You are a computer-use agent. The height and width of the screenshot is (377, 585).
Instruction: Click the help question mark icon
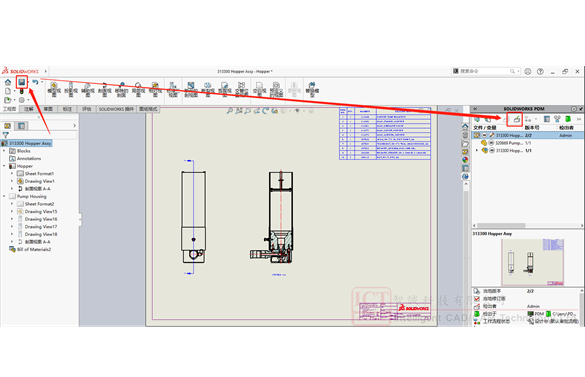click(x=540, y=71)
